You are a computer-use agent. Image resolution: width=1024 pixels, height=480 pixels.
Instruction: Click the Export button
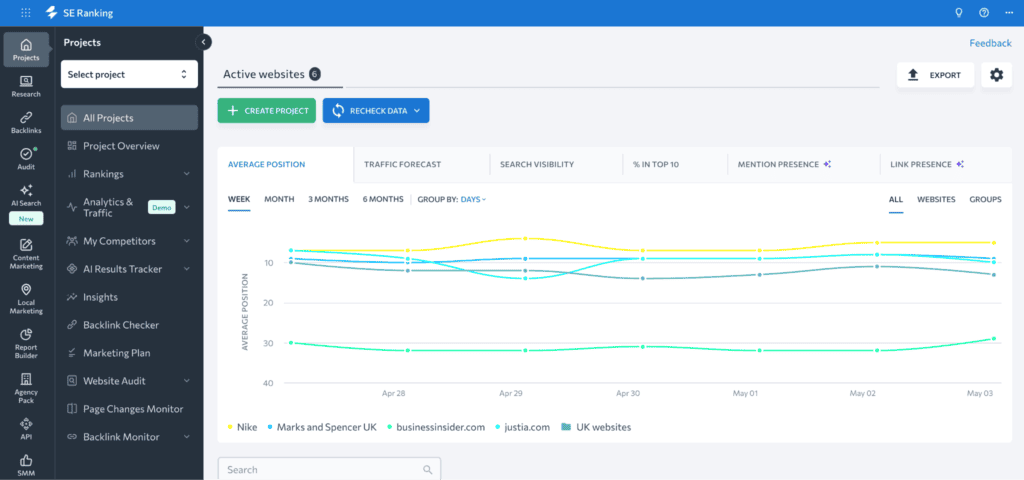point(935,75)
